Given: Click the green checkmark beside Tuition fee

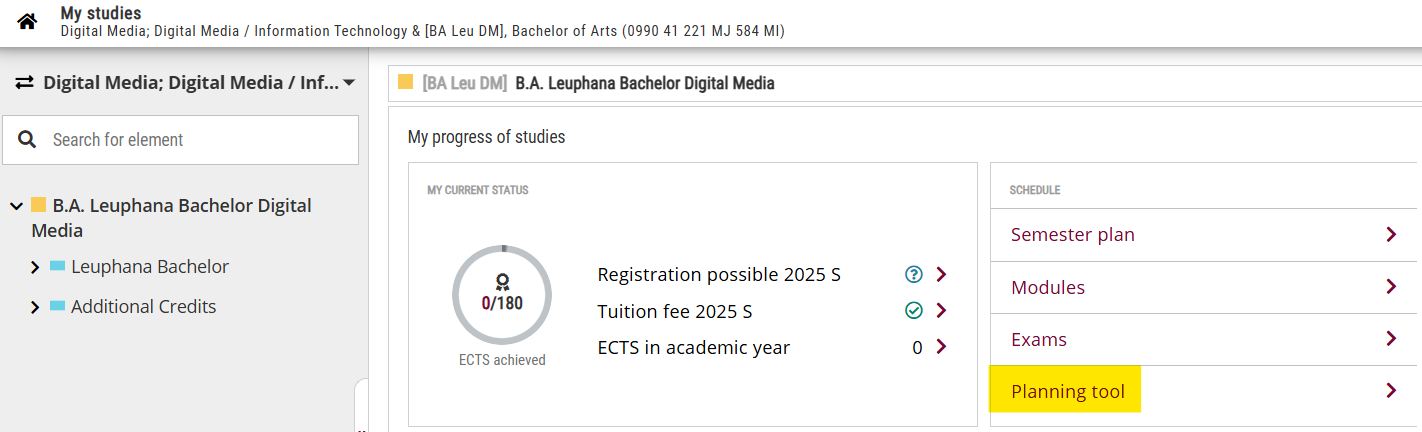Looking at the screenshot, I should click(x=913, y=311).
